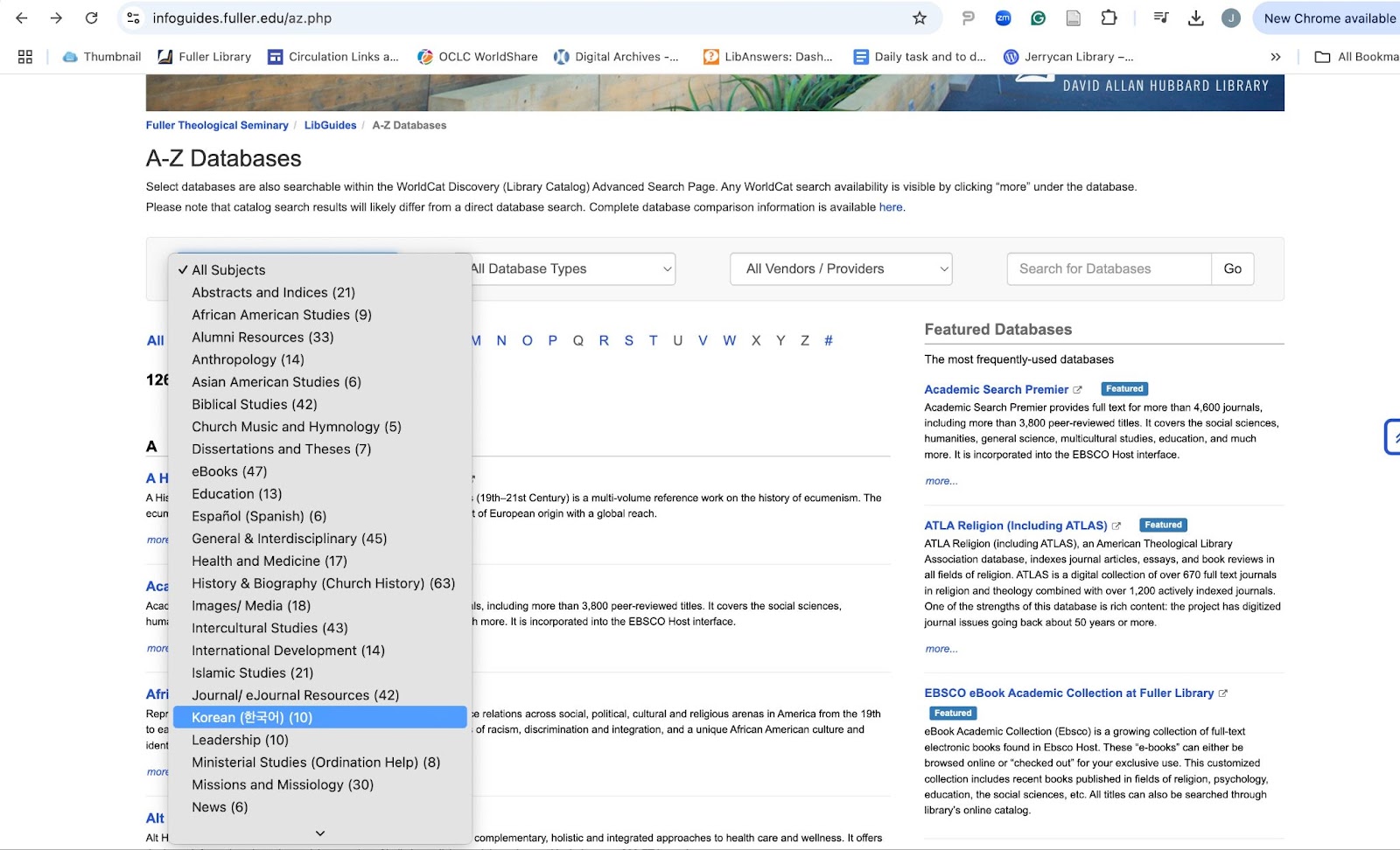Choose Islamic Studies (21)
This screenshot has width=1400, height=850.
pyautogui.click(x=320, y=673)
